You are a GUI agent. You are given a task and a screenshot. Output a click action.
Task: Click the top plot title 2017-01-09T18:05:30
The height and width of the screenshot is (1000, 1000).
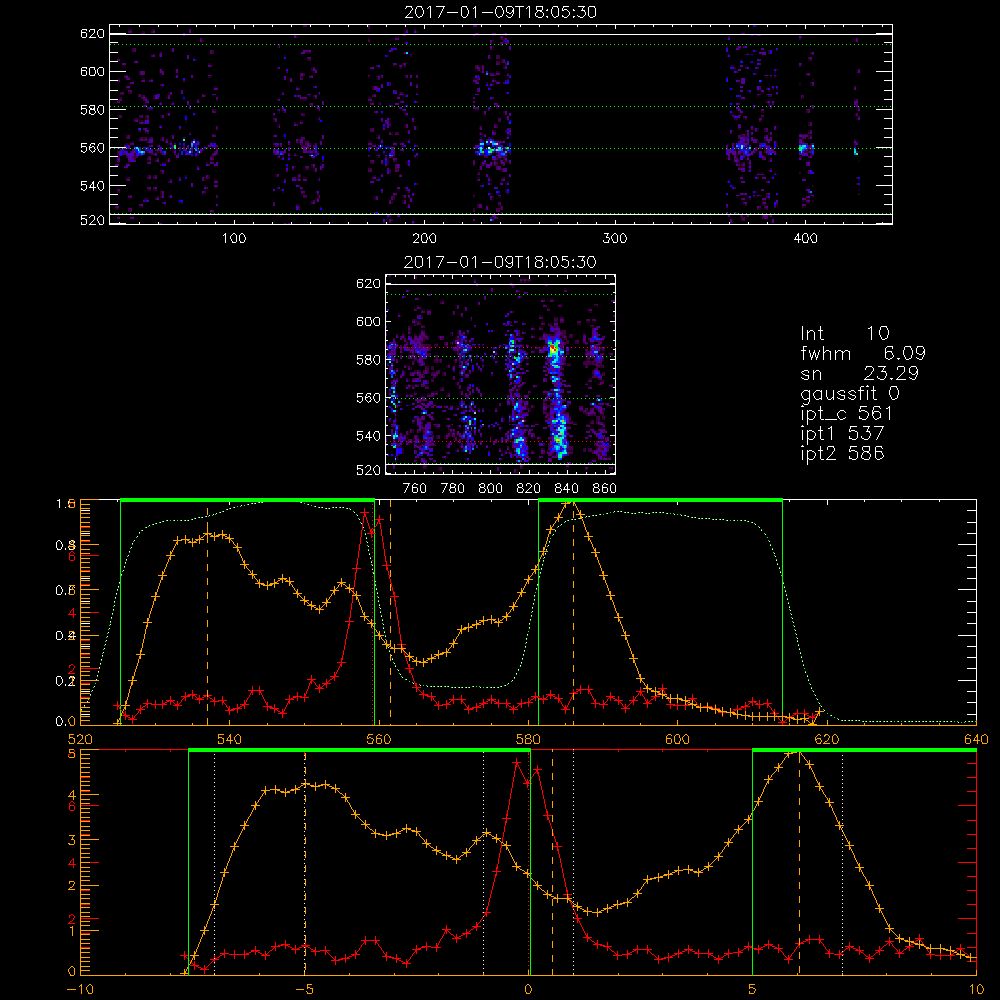[x=500, y=12]
